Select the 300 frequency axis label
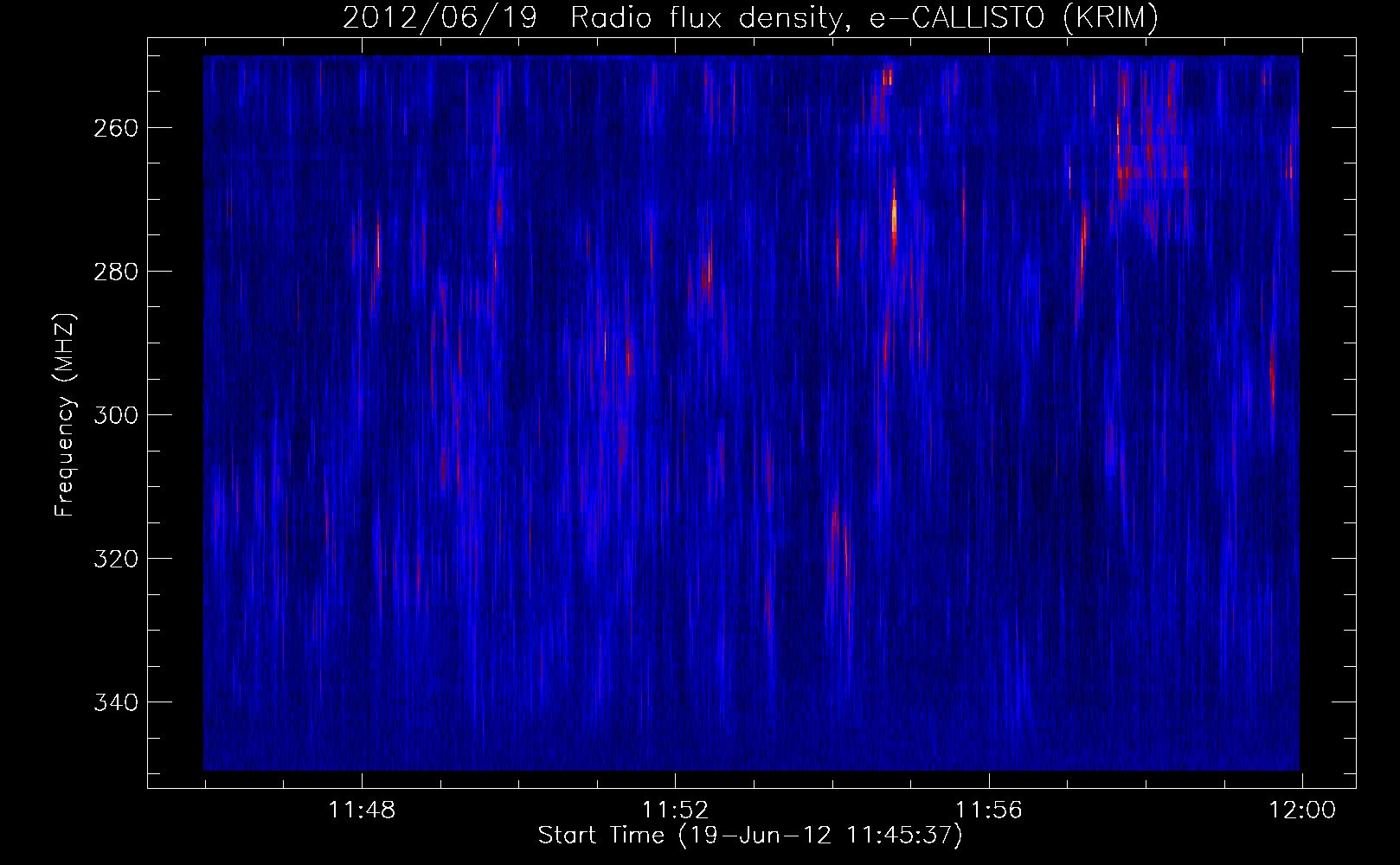This screenshot has height=865, width=1400. pyautogui.click(x=114, y=415)
